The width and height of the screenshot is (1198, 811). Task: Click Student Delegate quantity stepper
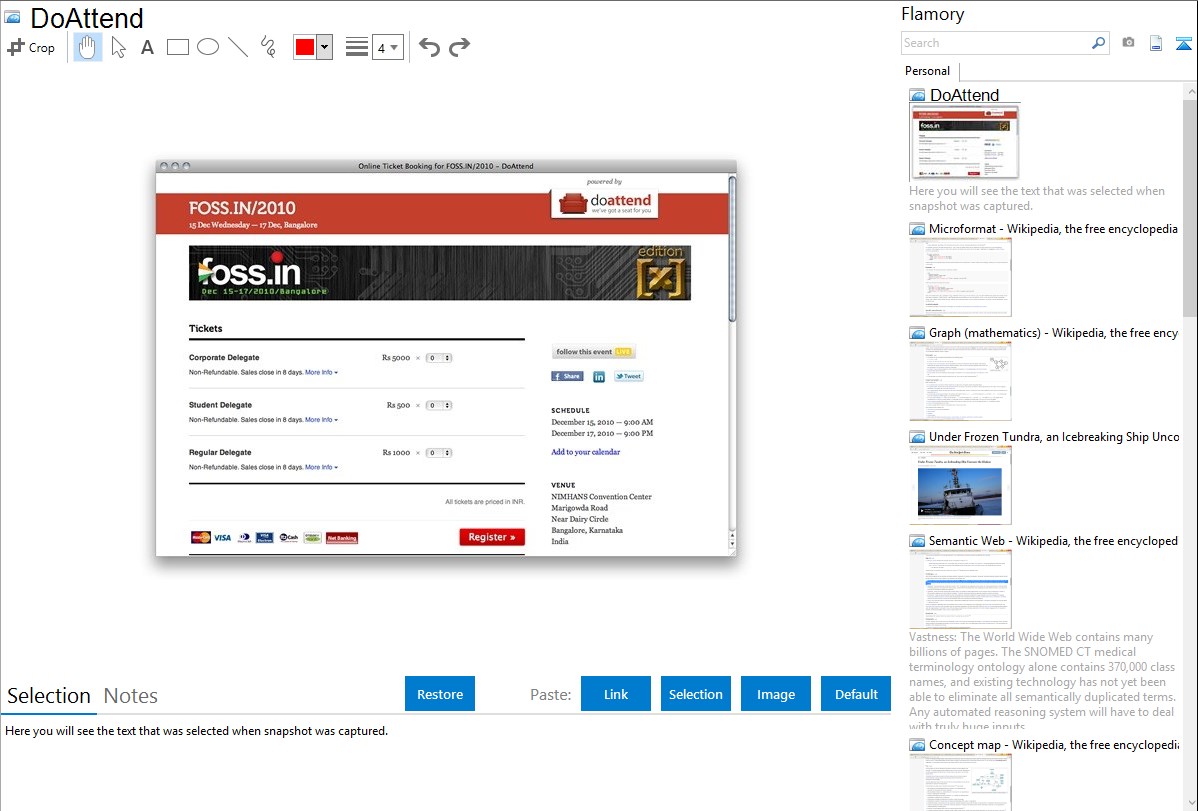pyautogui.click(x=439, y=405)
